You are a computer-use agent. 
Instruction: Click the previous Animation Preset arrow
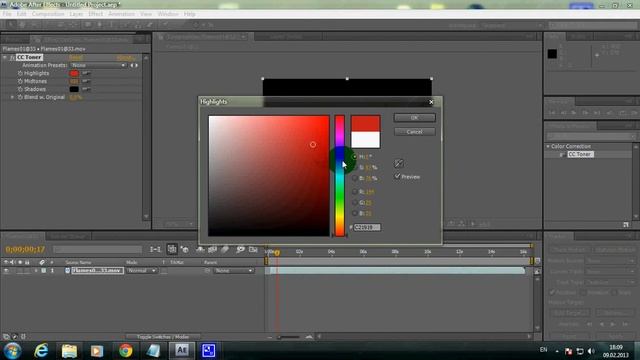pyautogui.click(x=131, y=65)
